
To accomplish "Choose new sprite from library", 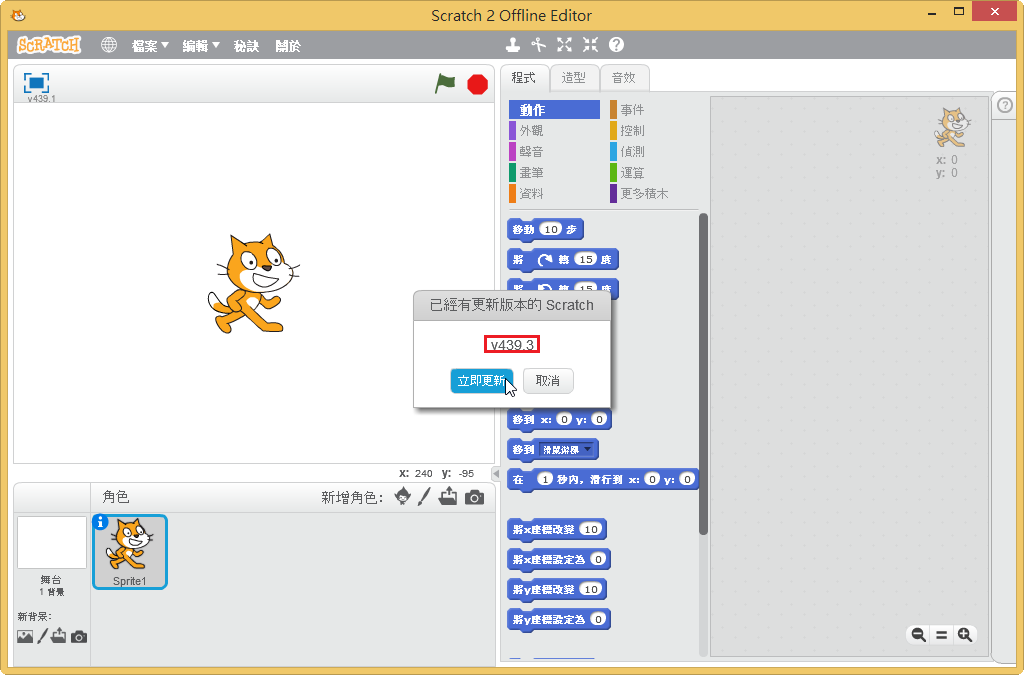I will (403, 497).
